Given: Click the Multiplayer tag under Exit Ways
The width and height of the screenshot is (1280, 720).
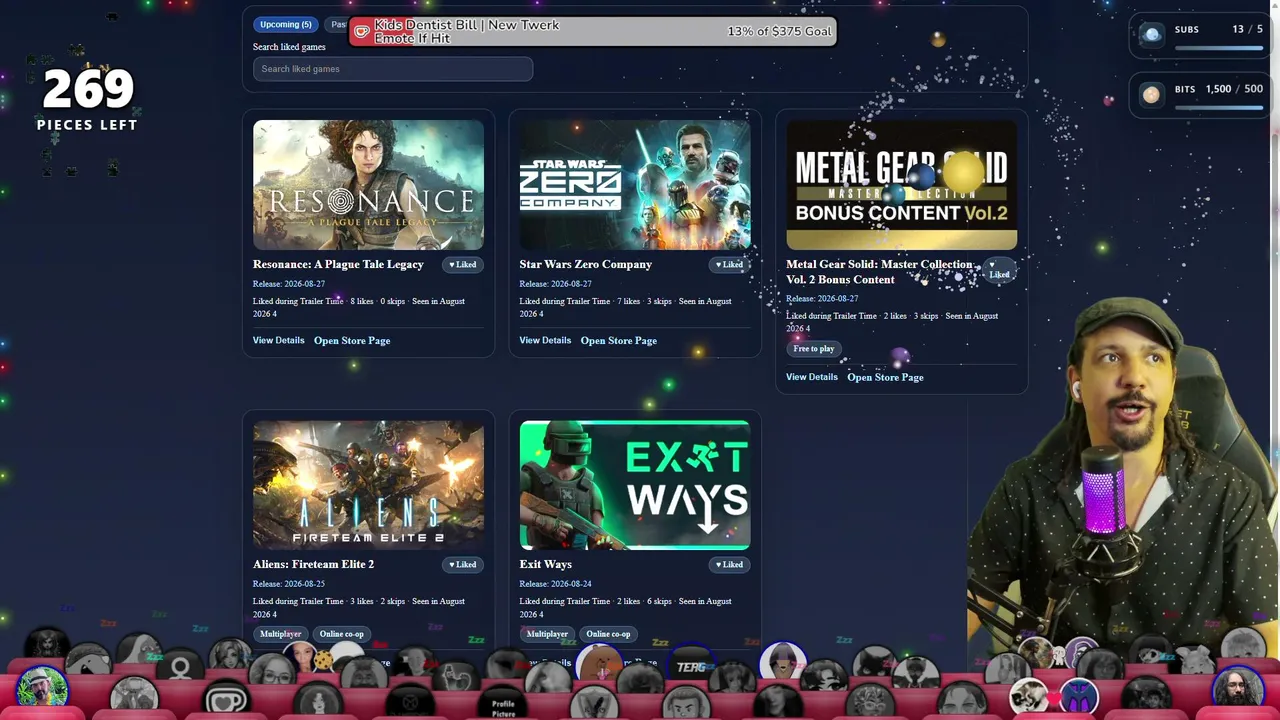Looking at the screenshot, I should coord(547,634).
